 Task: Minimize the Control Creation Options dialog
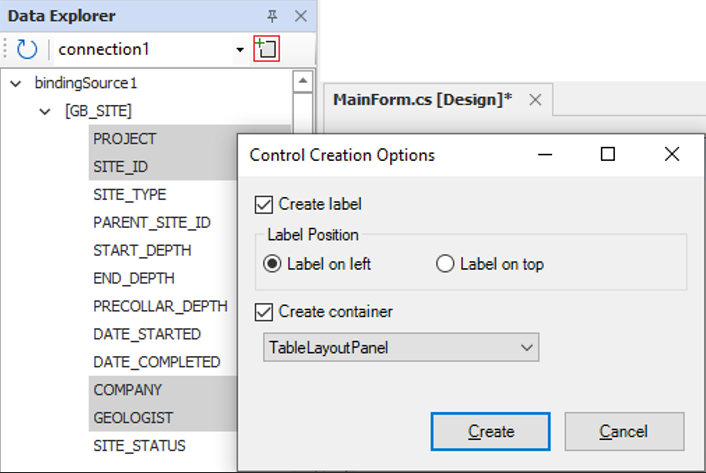545,154
